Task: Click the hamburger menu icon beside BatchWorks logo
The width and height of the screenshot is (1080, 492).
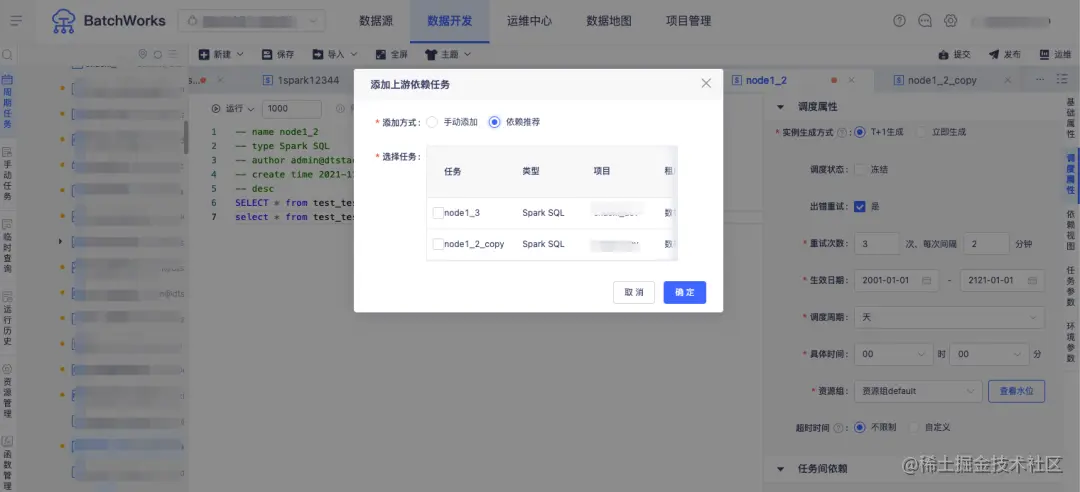Action: coord(17,21)
